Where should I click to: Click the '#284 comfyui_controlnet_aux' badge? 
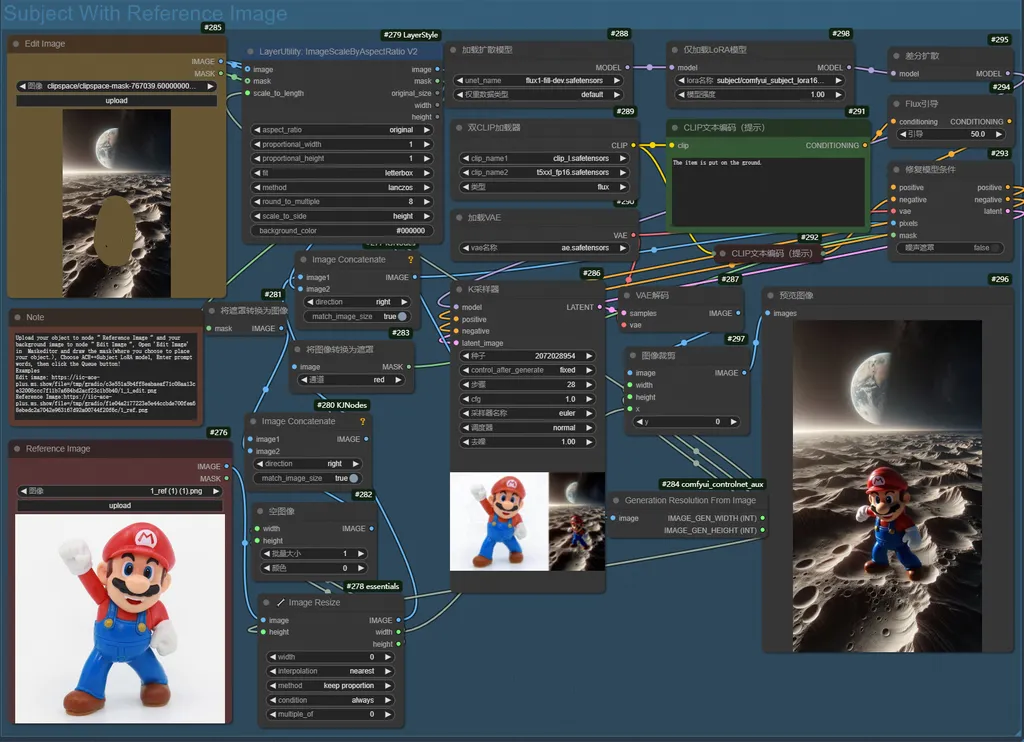pos(712,484)
